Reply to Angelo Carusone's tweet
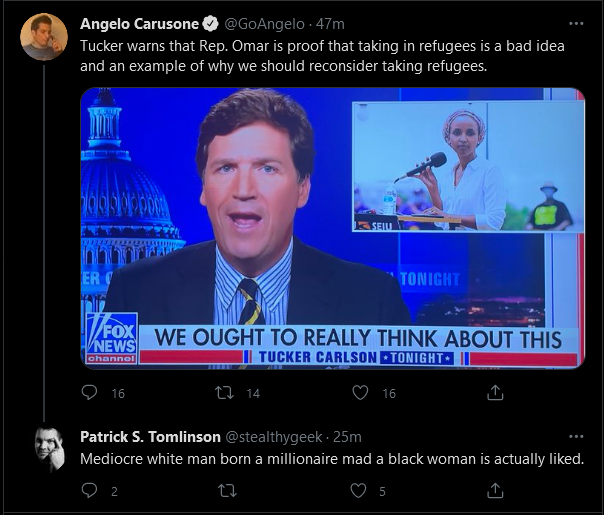Screen dimensions: 604x515 89,393
